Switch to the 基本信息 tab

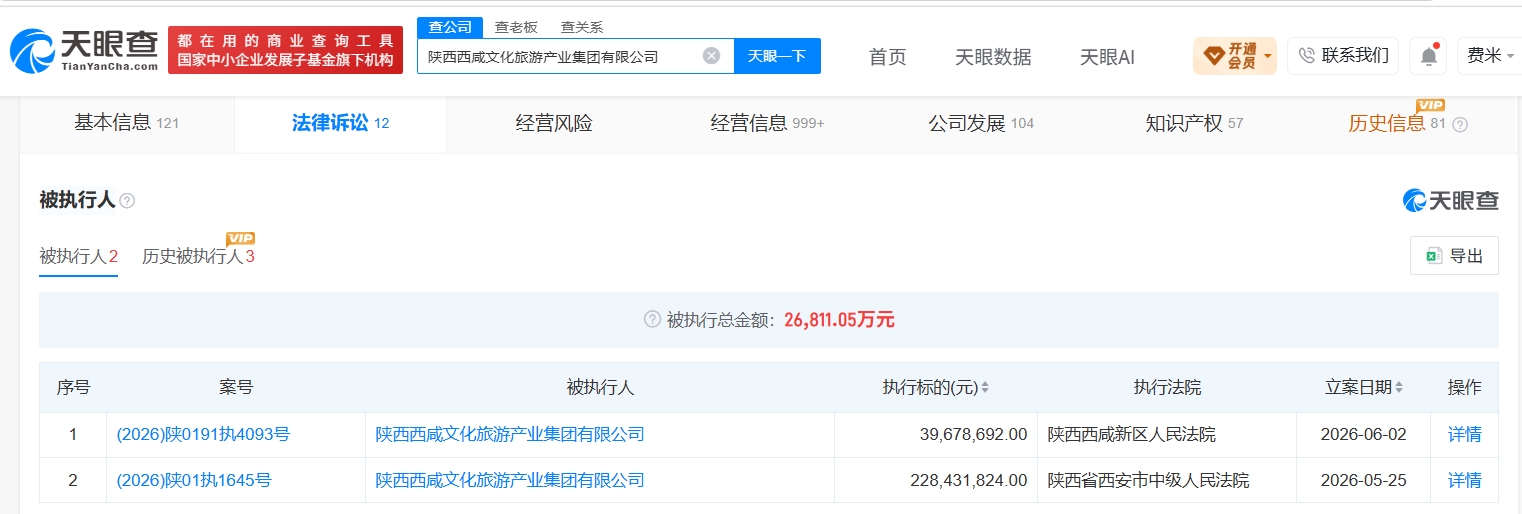click(x=126, y=124)
